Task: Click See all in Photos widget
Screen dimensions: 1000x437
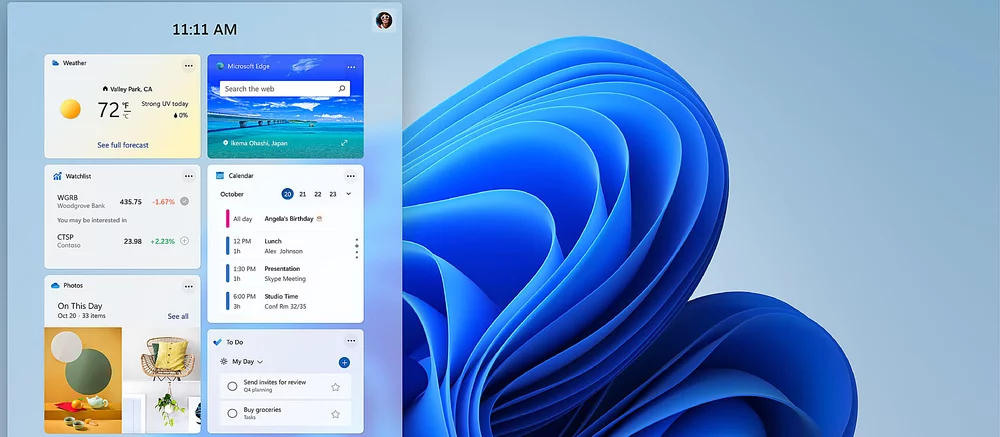Action: 178,316
